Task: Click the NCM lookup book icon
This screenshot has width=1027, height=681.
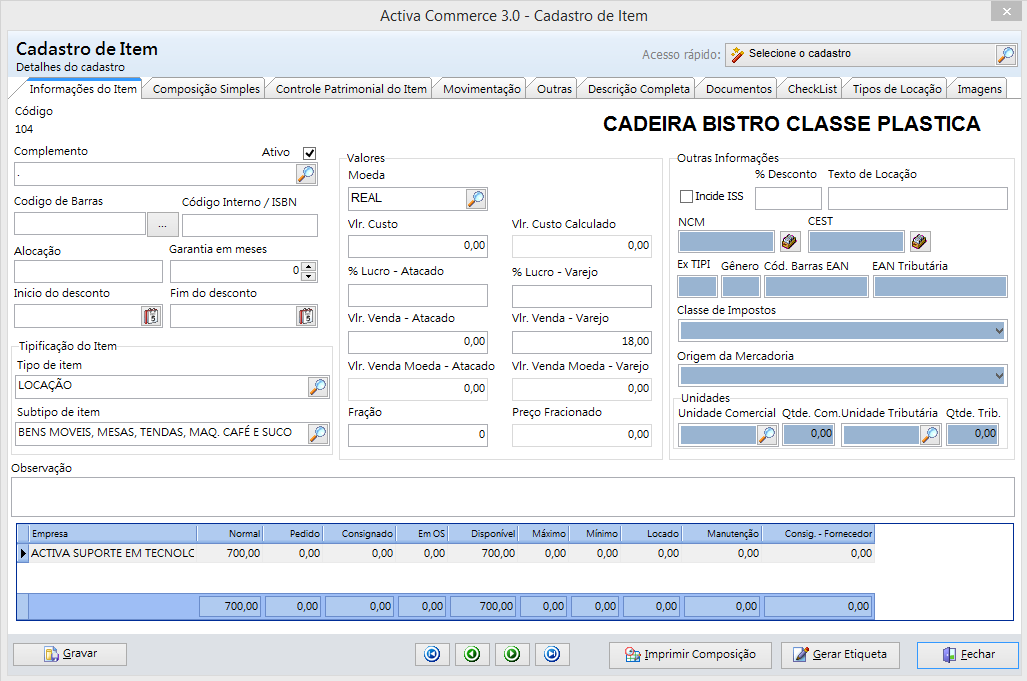Action: coord(789,241)
